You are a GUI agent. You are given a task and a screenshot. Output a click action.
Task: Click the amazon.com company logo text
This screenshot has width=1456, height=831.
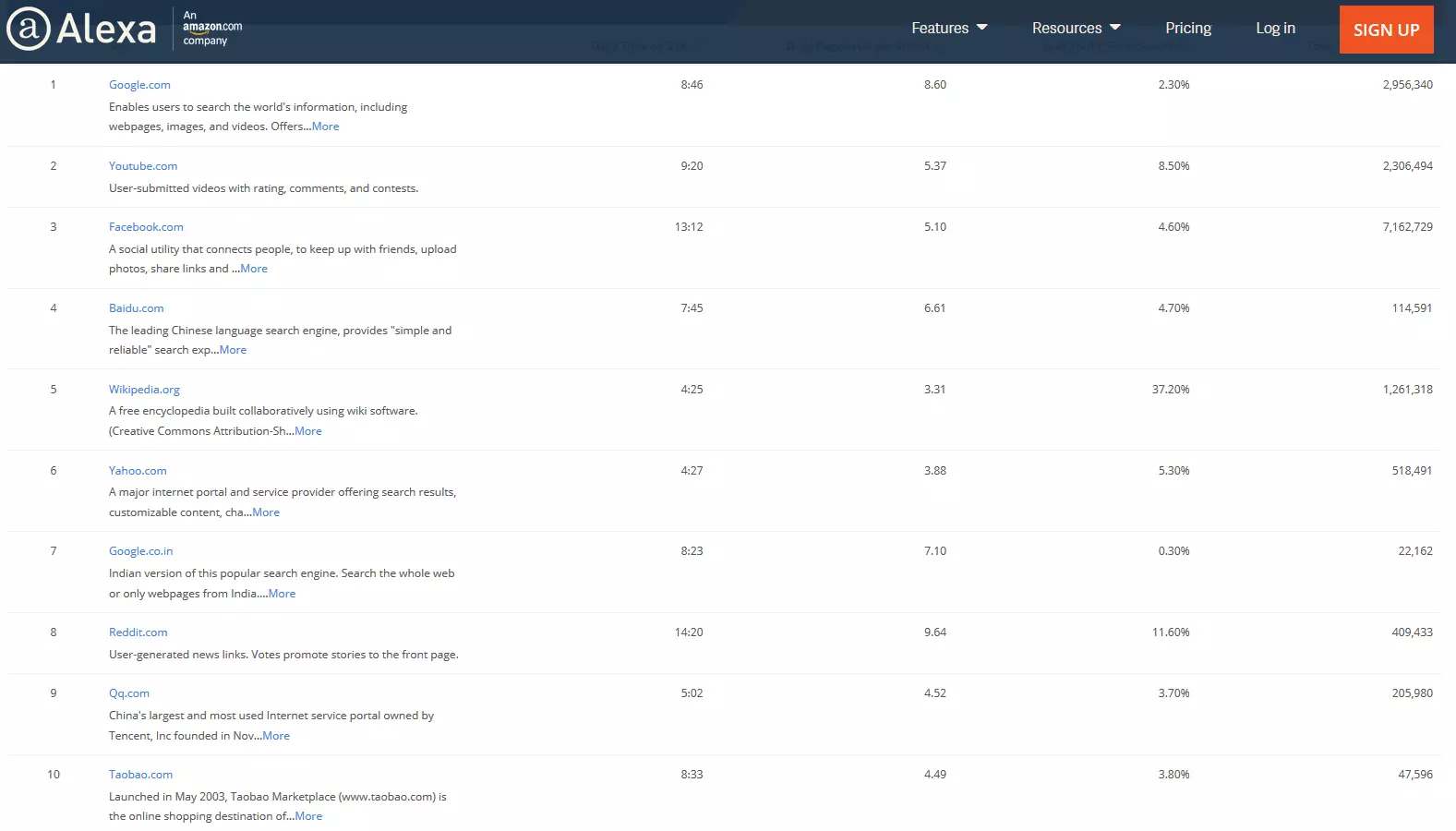(211, 28)
